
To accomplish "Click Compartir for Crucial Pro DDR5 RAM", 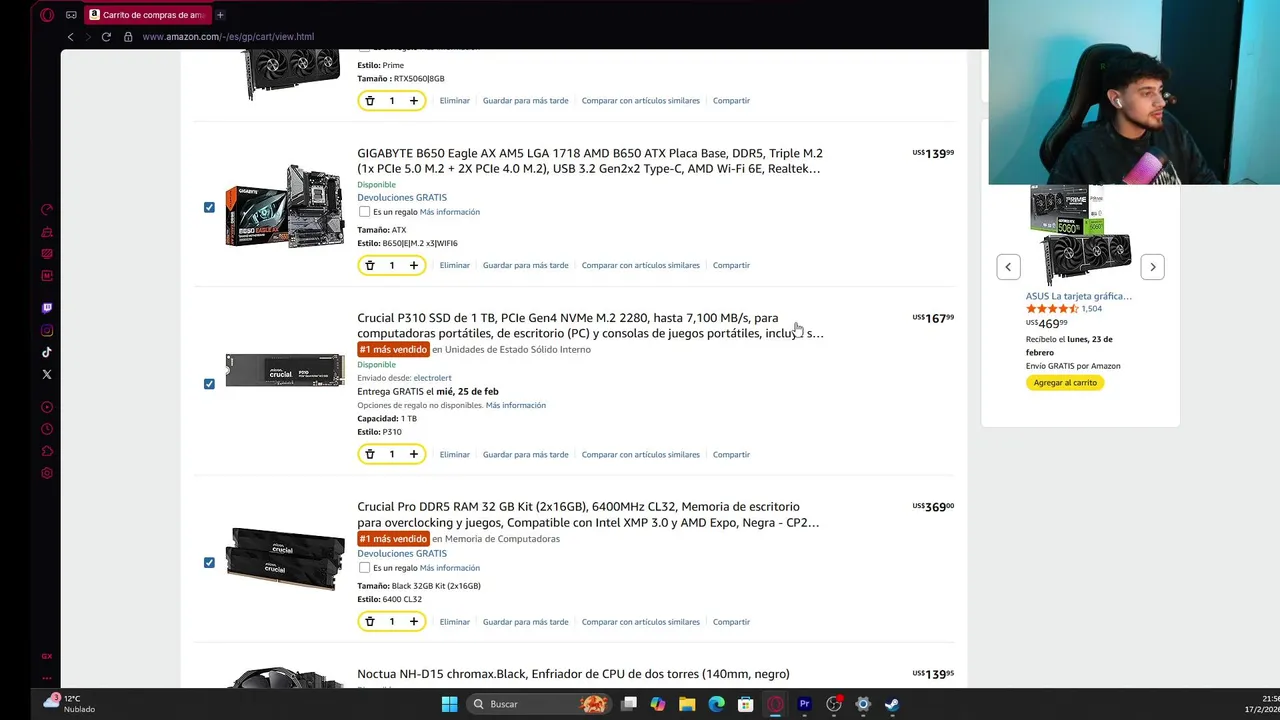I will click(731, 622).
